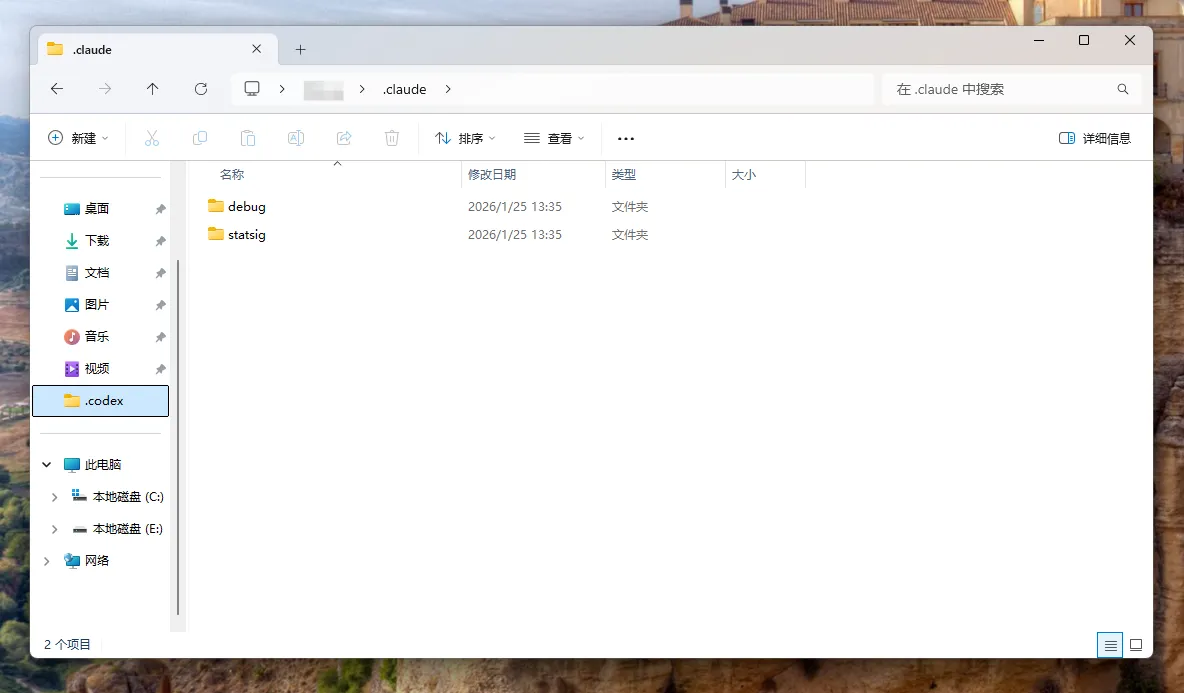
Task: Refresh the current folder view
Action: point(201,89)
